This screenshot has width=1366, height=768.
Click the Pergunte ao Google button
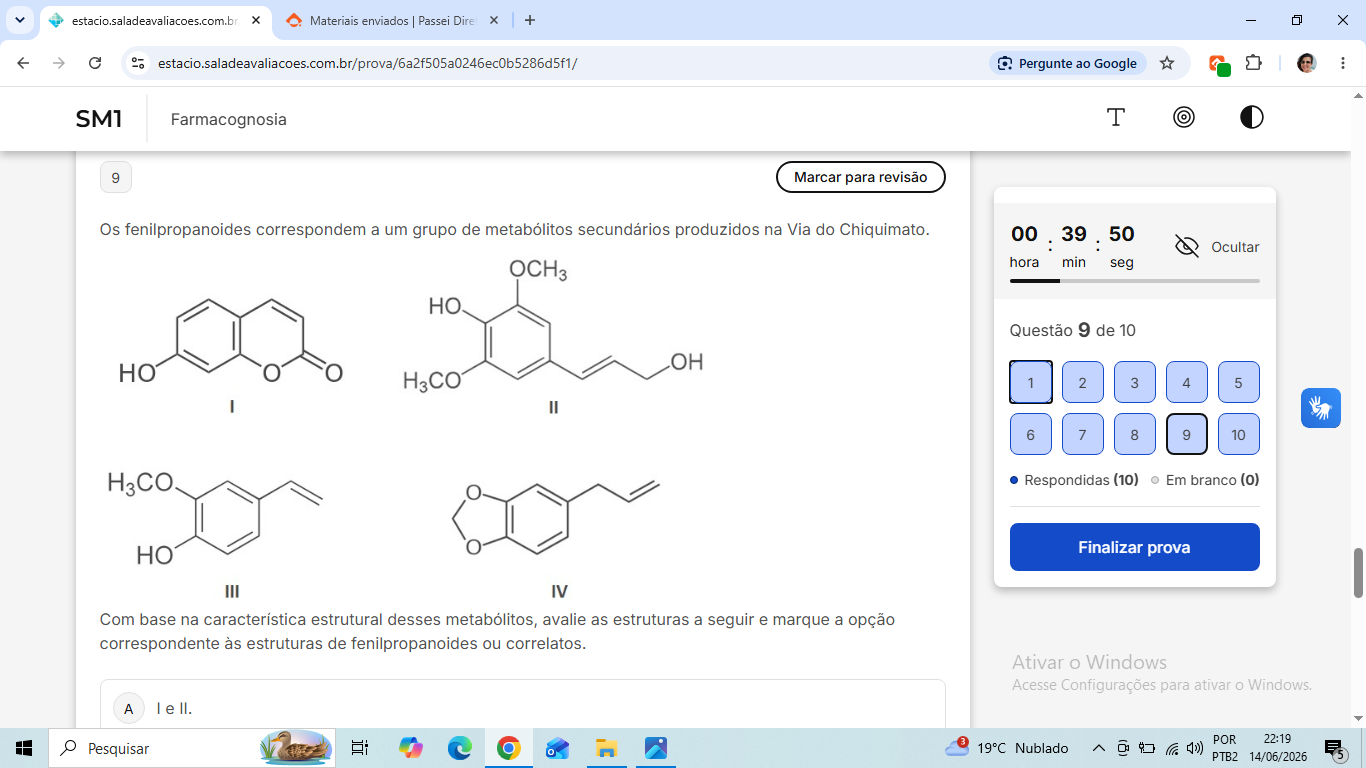click(1068, 63)
